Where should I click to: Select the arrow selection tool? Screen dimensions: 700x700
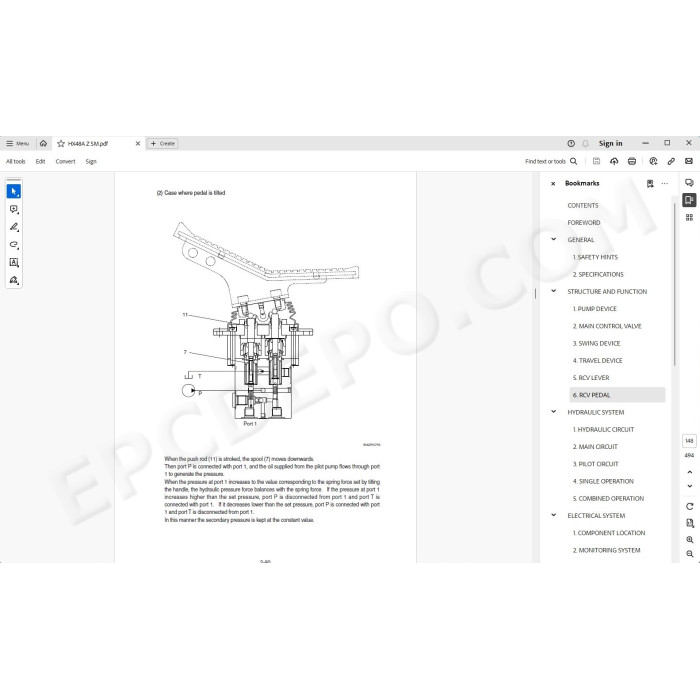point(14,191)
